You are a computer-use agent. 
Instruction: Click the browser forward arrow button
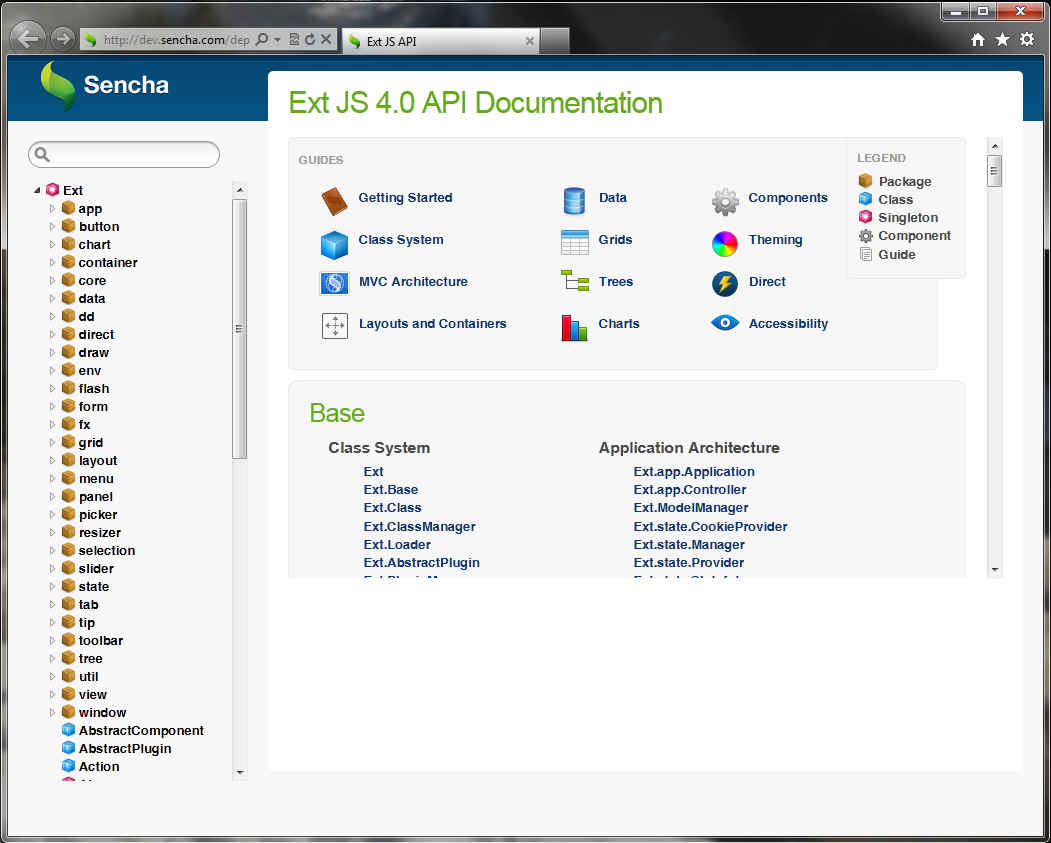point(62,39)
